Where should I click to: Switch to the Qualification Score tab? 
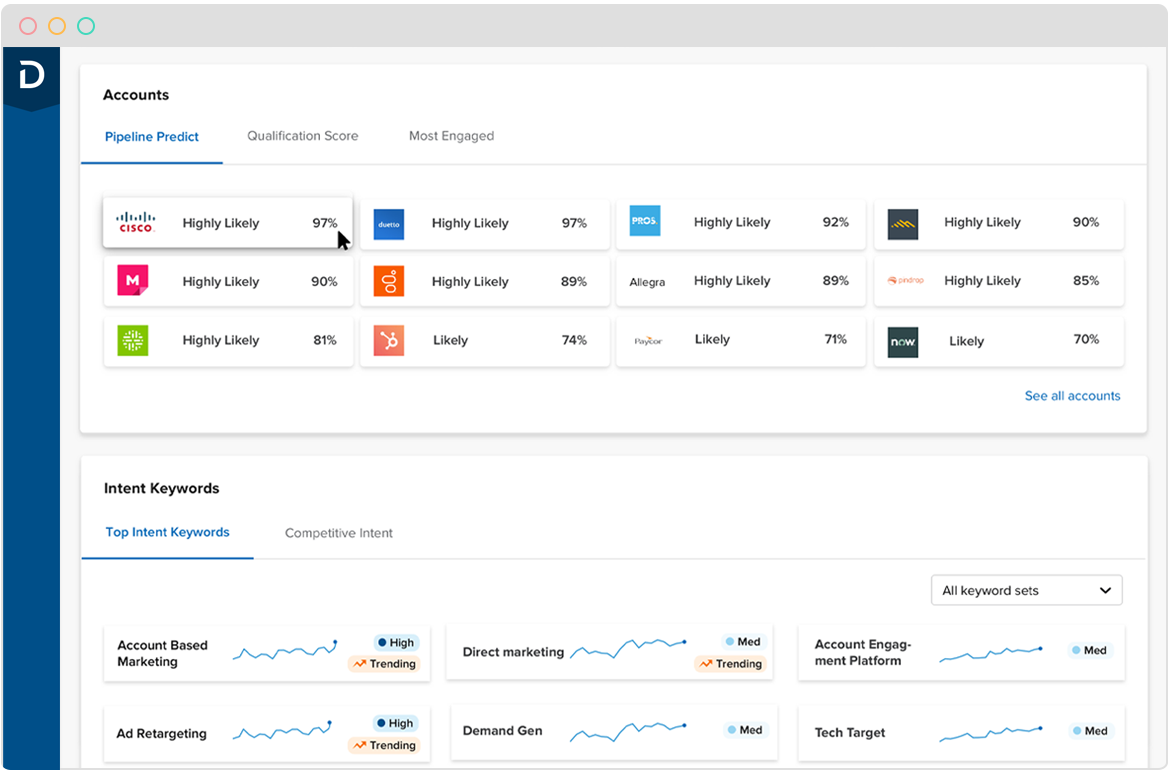pyautogui.click(x=302, y=136)
